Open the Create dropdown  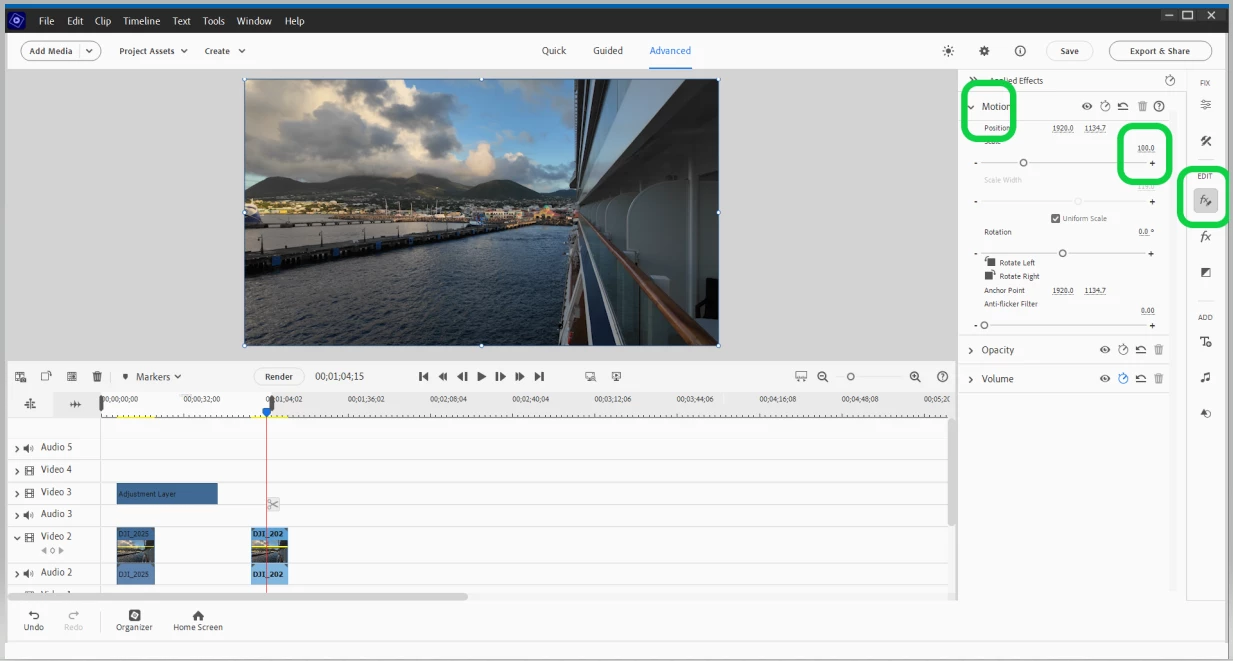pyautogui.click(x=225, y=51)
